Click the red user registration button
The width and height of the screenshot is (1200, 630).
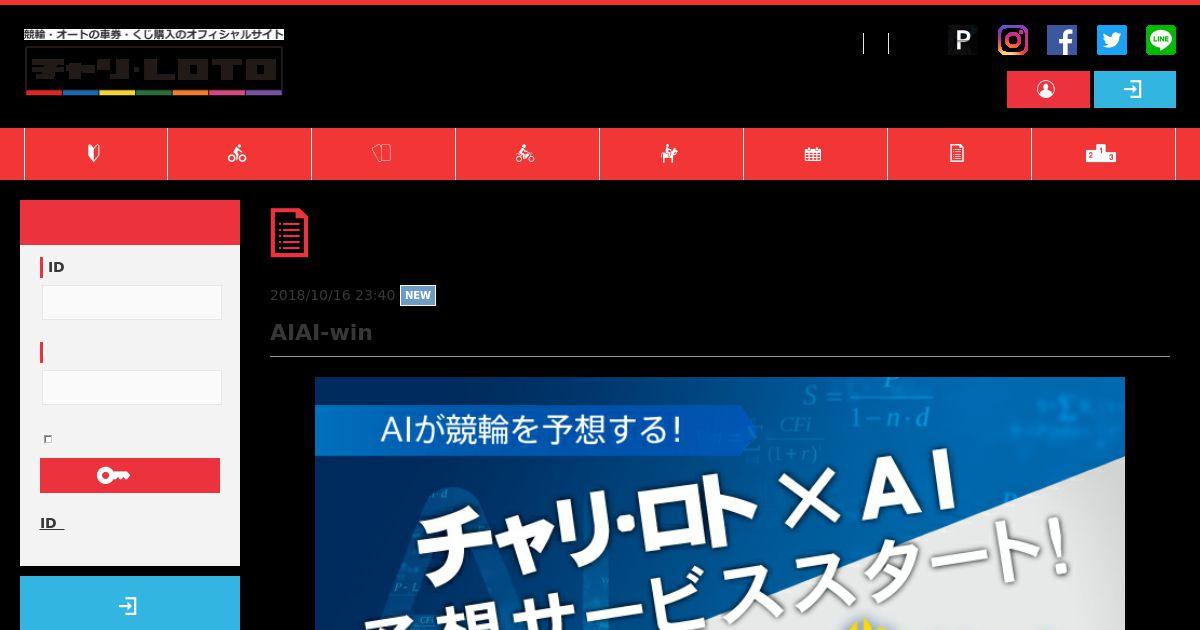pyautogui.click(x=1048, y=90)
